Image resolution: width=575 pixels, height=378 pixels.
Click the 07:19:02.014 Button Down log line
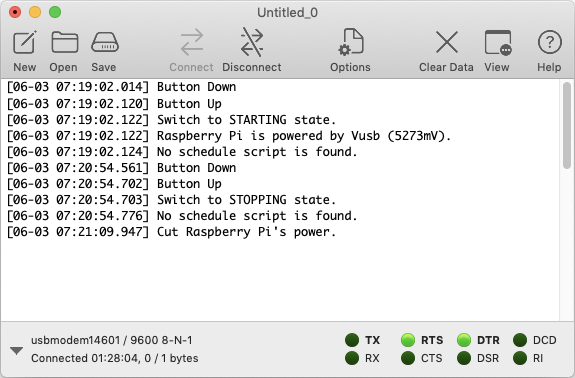(x=121, y=87)
